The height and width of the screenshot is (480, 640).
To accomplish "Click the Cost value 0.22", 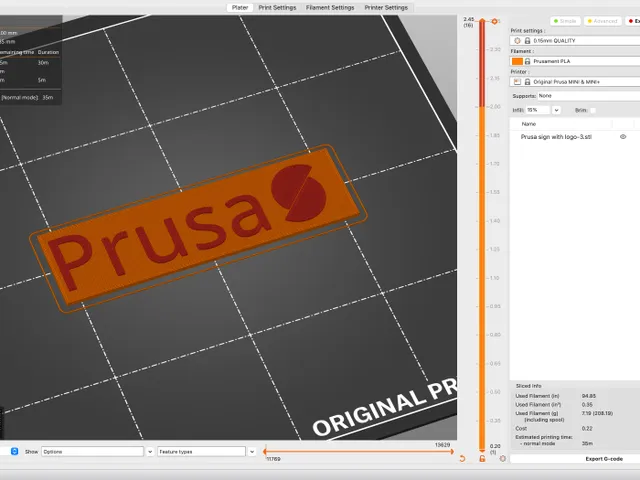I will tap(587, 428).
